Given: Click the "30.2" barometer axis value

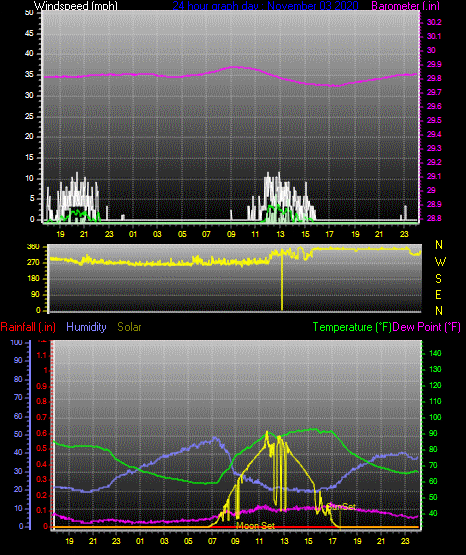Looking at the screenshot, I should (x=434, y=22).
